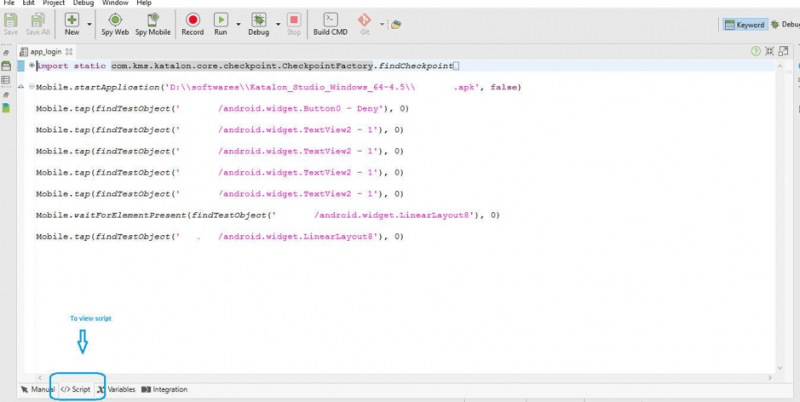
Task: Start recording with the Record button
Action: [192, 23]
